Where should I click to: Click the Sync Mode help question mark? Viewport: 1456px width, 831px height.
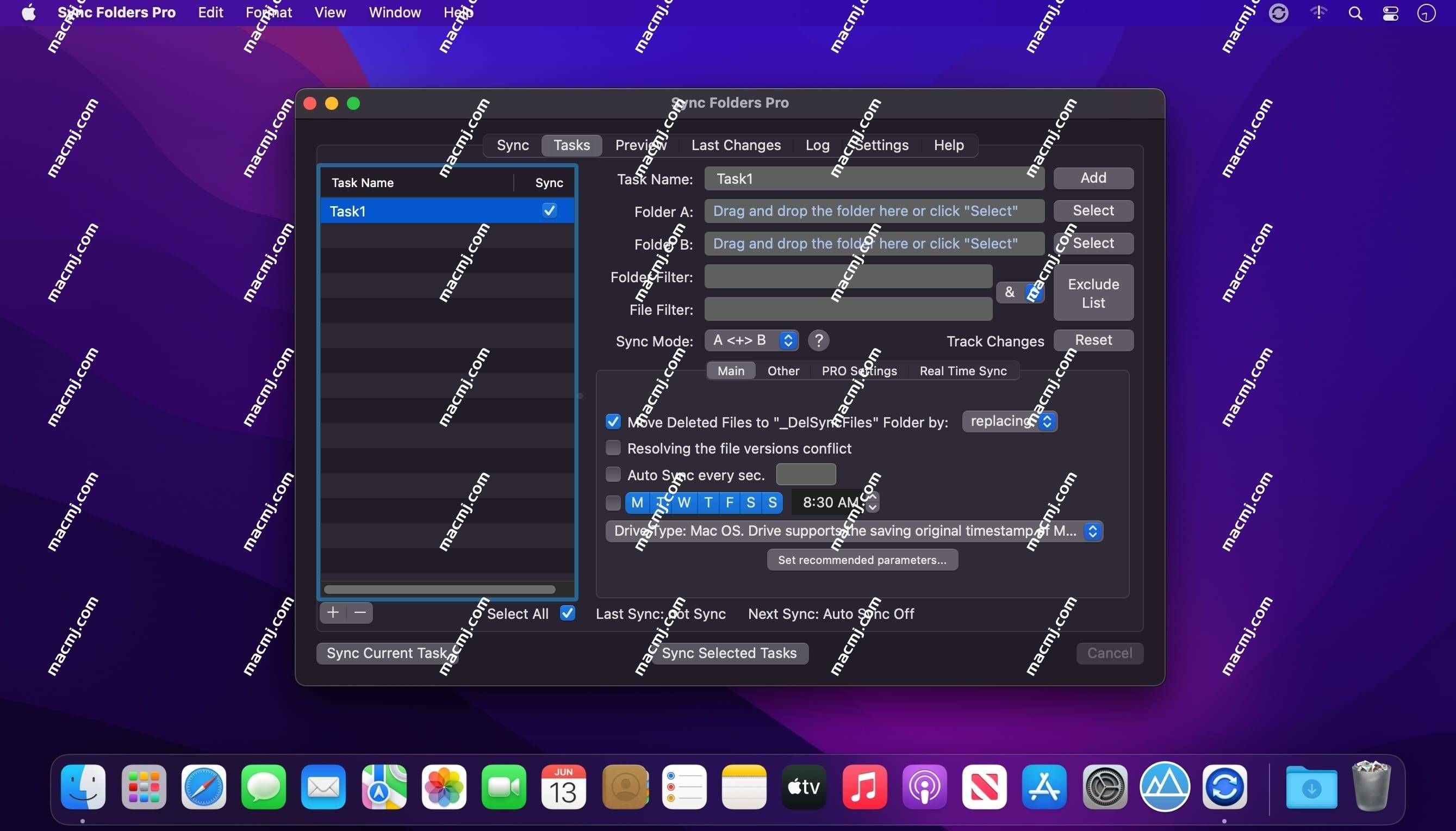pyautogui.click(x=819, y=341)
